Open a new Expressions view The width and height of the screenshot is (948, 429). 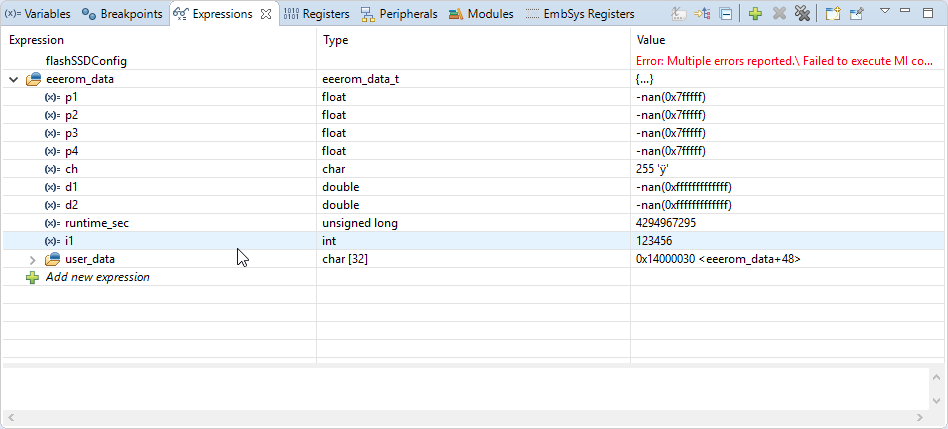click(833, 14)
